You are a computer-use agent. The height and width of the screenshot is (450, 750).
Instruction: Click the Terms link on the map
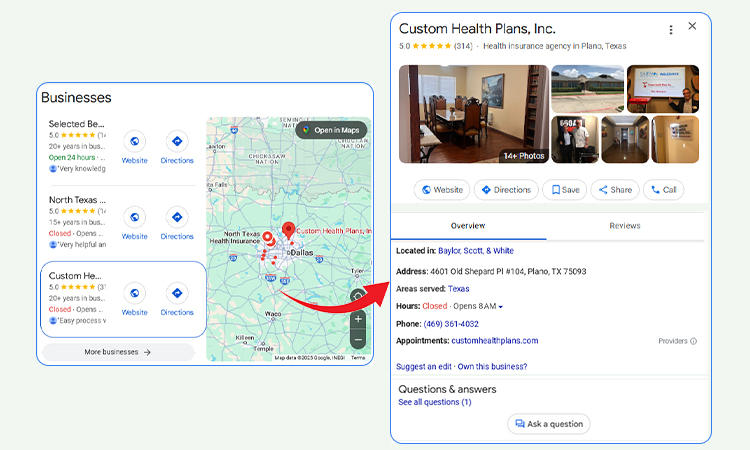coord(358,358)
